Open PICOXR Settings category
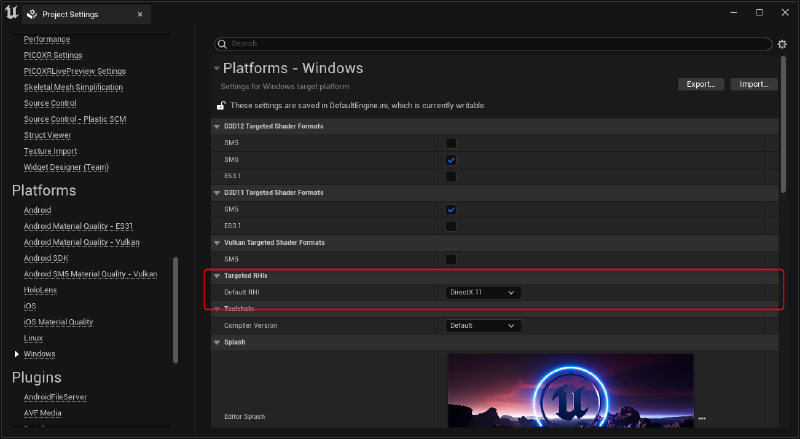 coord(53,55)
